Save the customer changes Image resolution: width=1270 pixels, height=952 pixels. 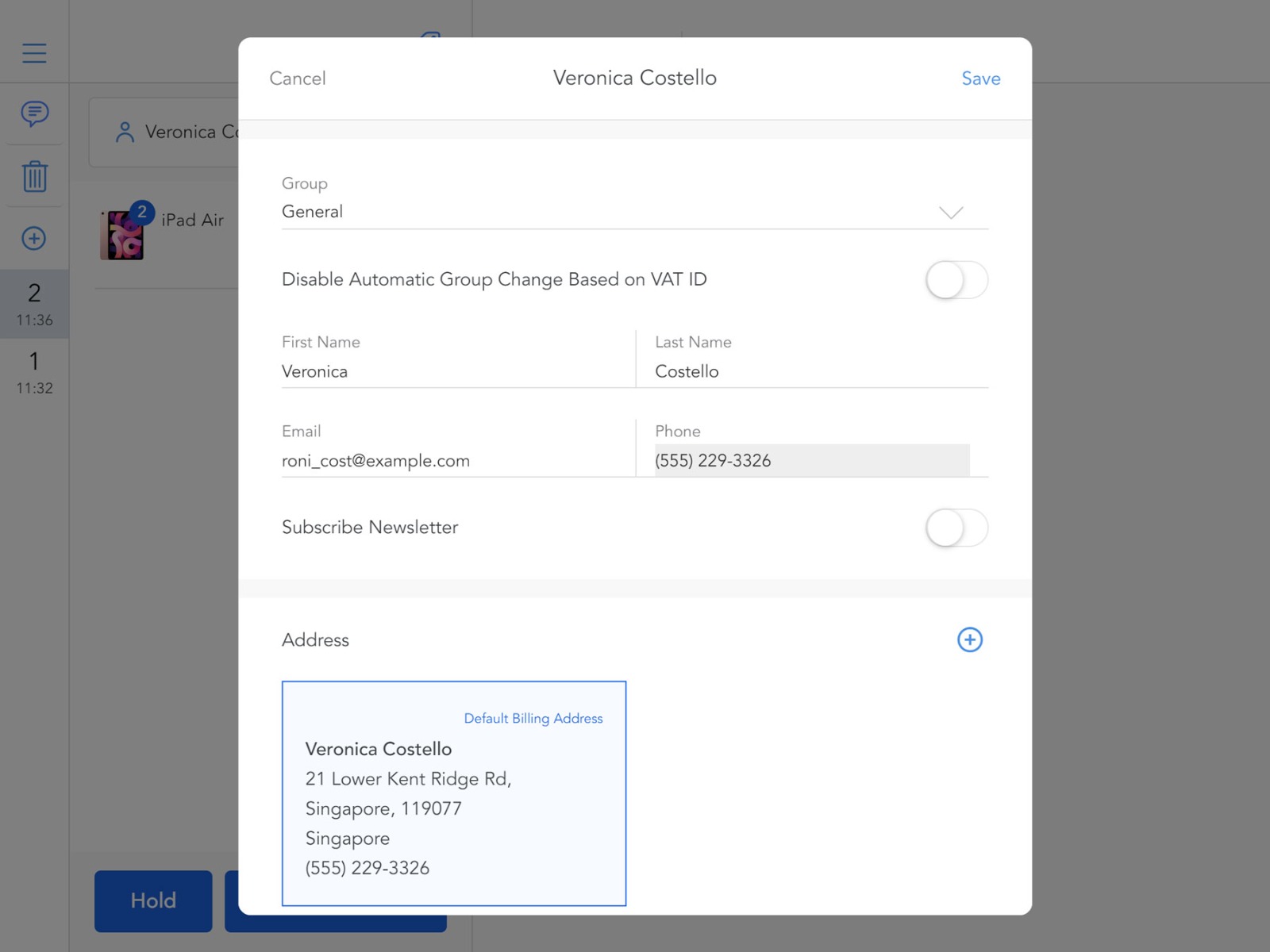click(x=980, y=78)
